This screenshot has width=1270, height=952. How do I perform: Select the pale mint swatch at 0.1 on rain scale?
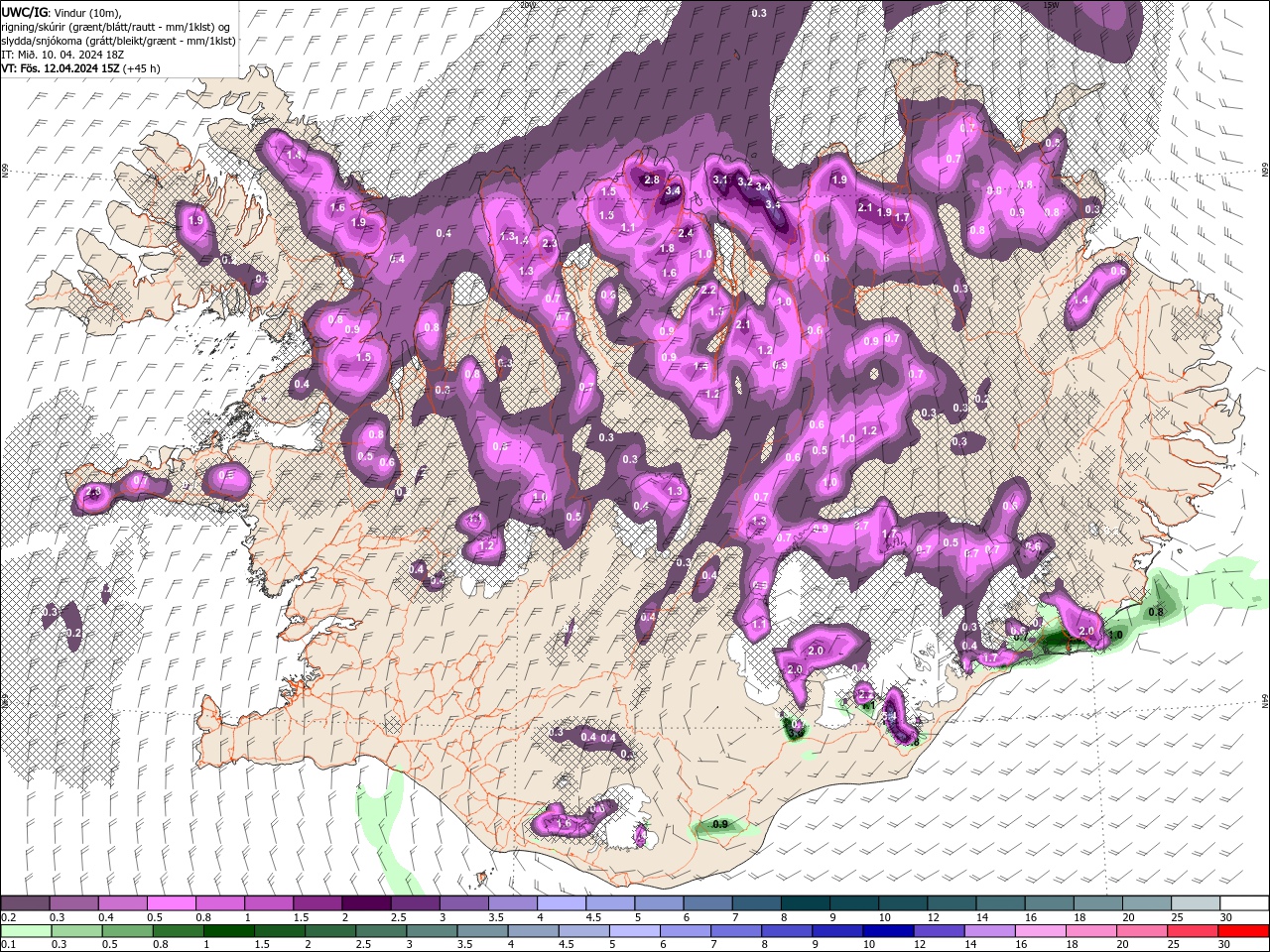tap(25, 931)
